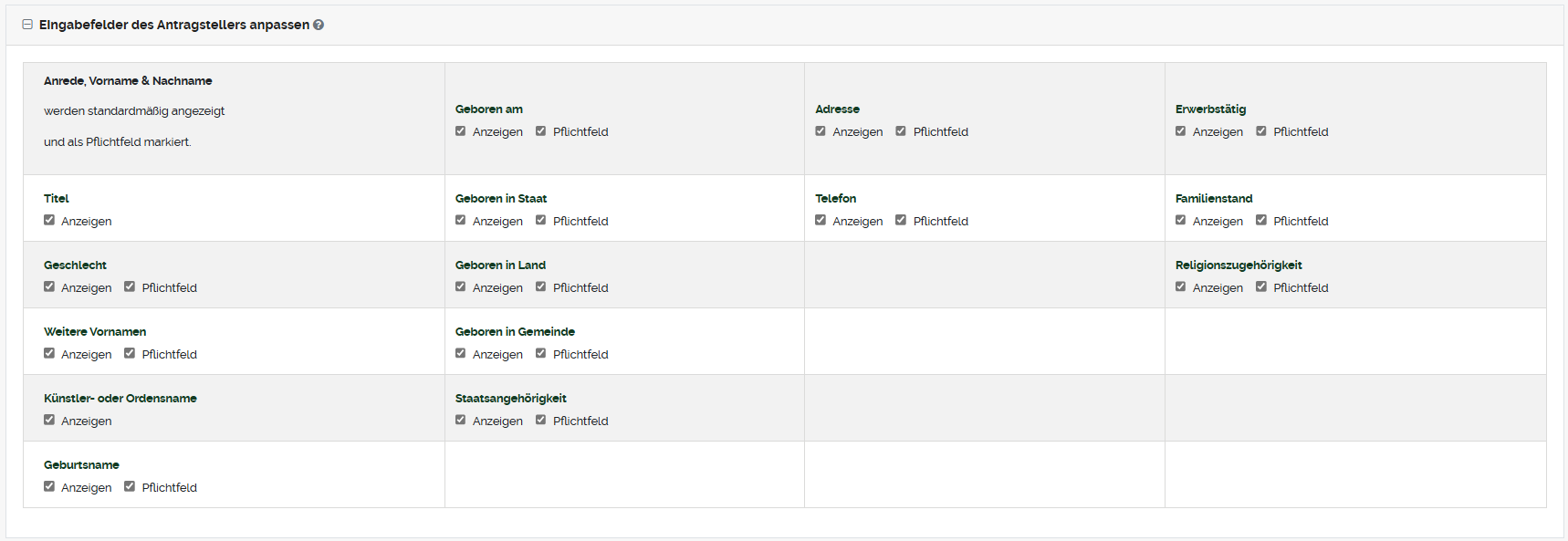This screenshot has height=541, width=1568.
Task: Disable Anzeigen for Geburtsname
Action: pyautogui.click(x=49, y=486)
